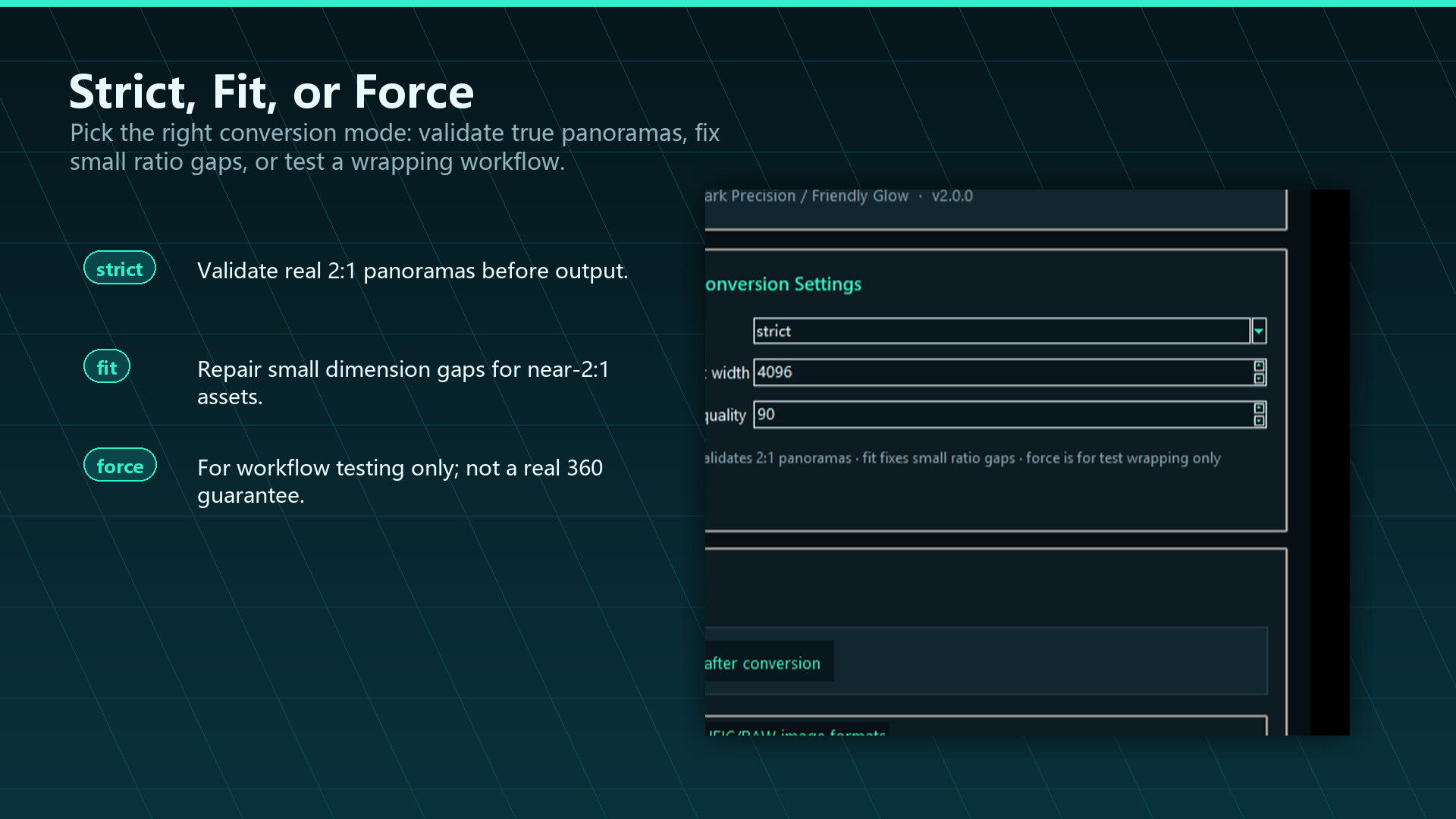1456x819 pixels.
Task: Click 'For workflow testing only' description text
Action: 400,482
